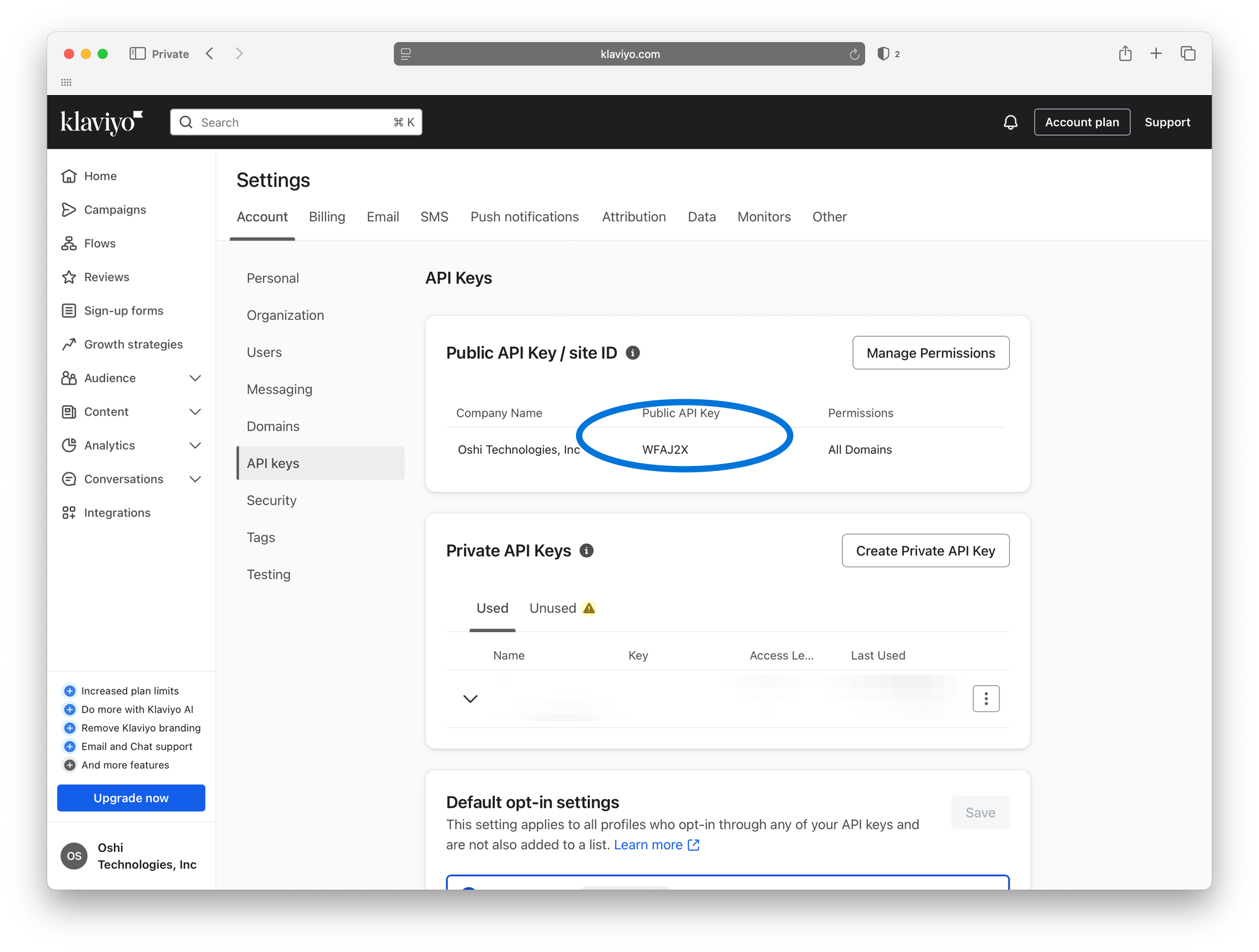Open Reviews star icon
Screen dimensions: 1259x952
coord(69,277)
